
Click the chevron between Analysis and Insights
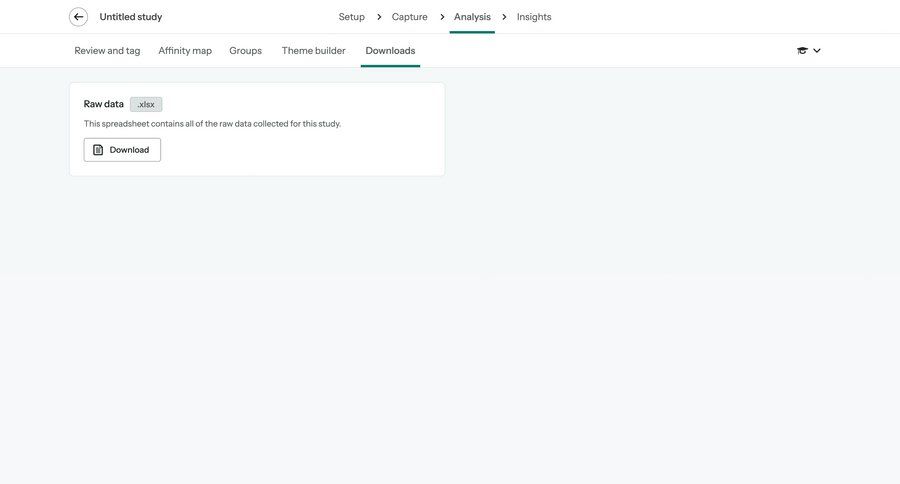(504, 17)
